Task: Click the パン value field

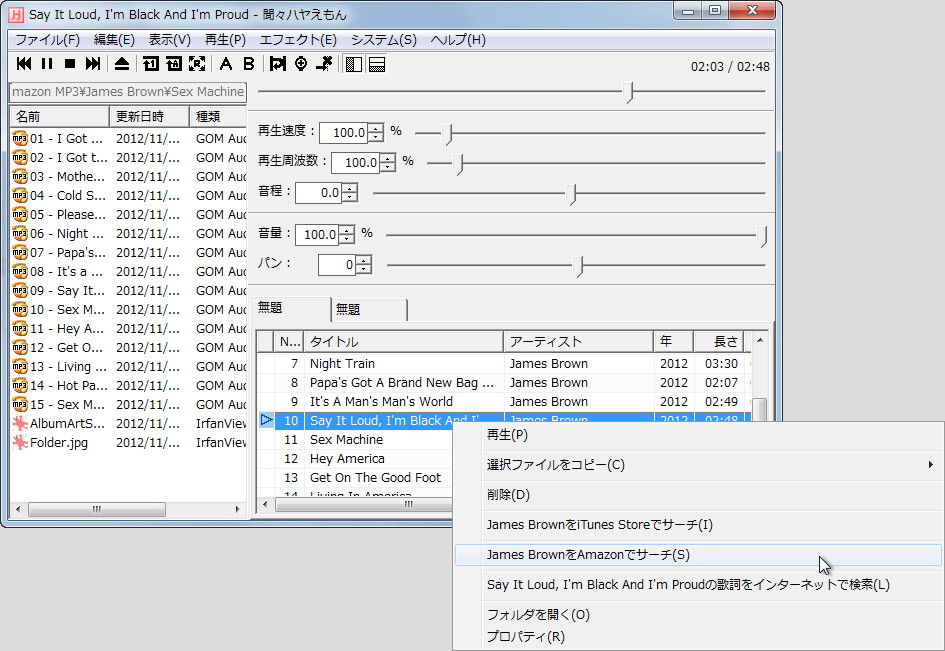Action: [337, 265]
